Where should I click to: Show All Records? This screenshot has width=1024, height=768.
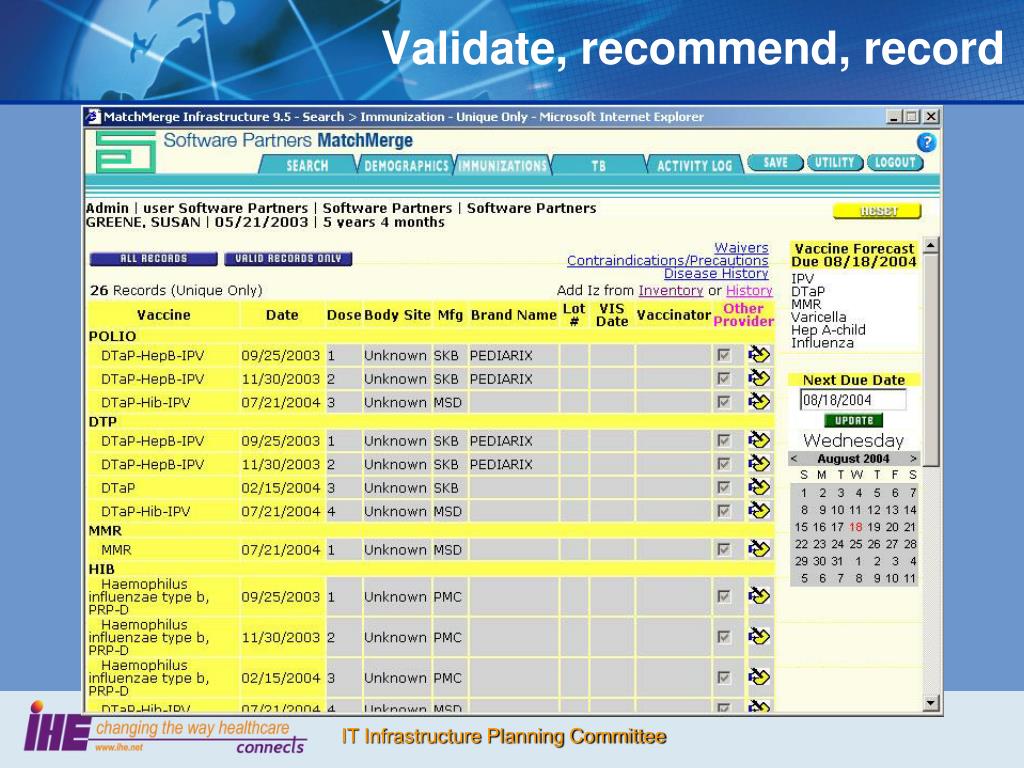coord(153,259)
